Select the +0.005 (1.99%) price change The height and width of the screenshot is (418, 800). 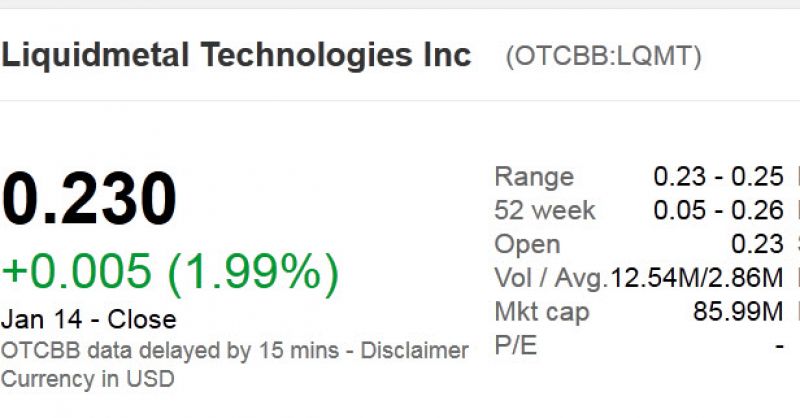coord(170,272)
